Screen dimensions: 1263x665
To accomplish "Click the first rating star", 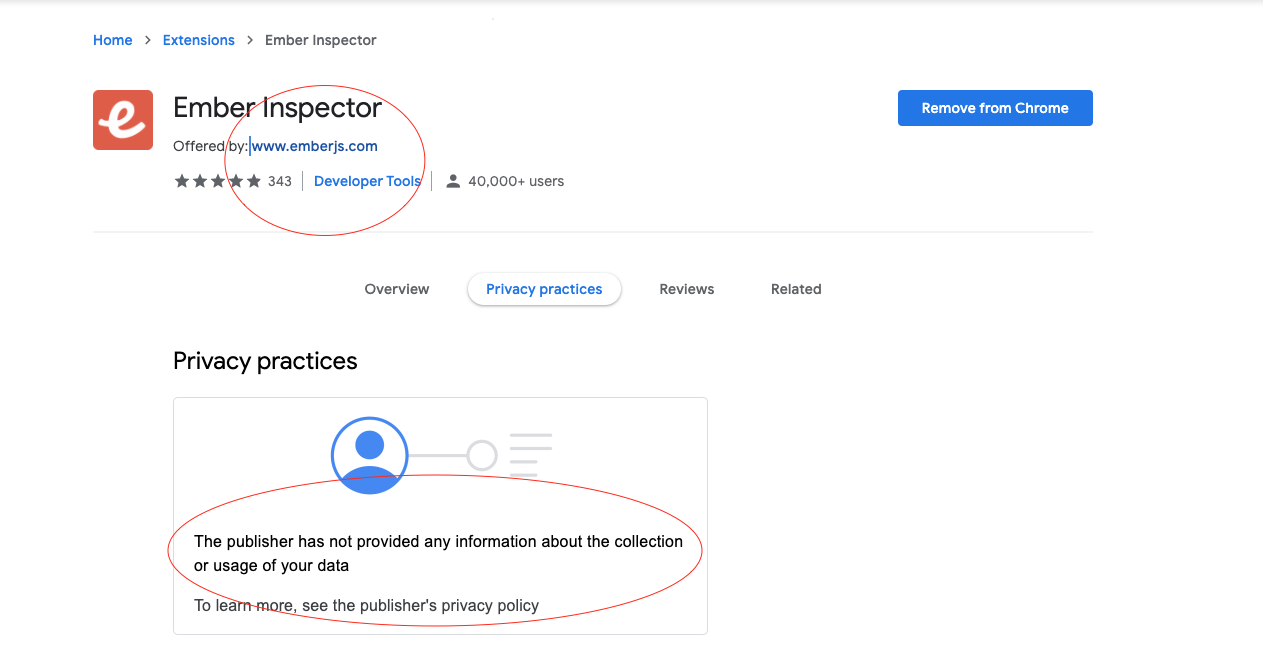I will [x=181, y=181].
